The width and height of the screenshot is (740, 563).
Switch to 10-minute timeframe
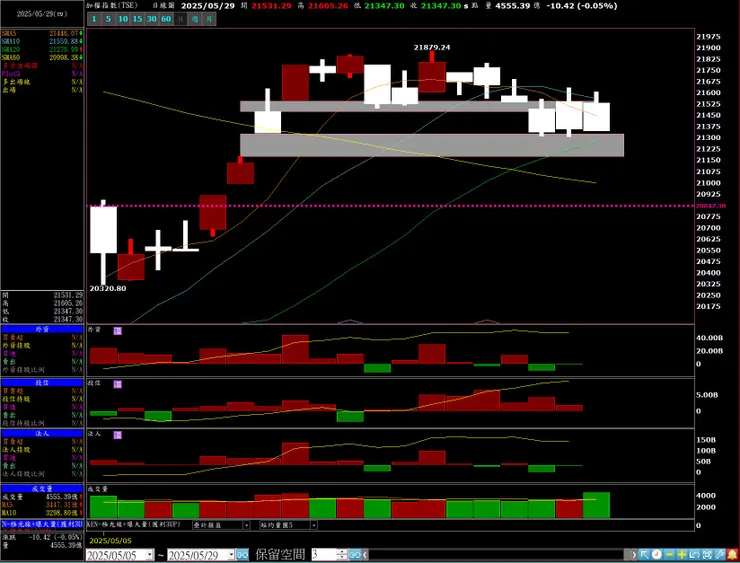[123, 19]
